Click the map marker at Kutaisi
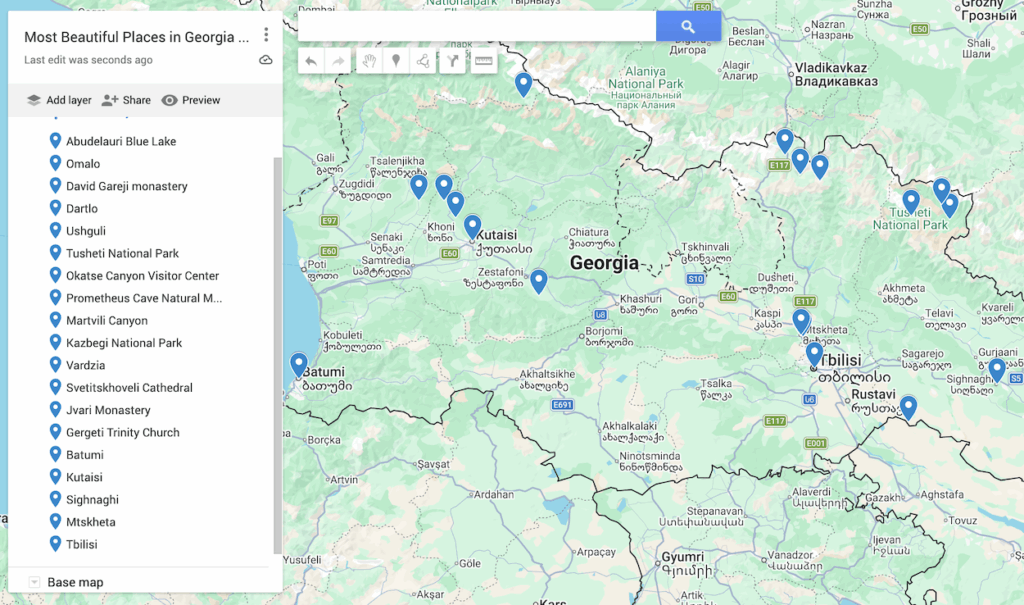The image size is (1024, 605). [472, 227]
